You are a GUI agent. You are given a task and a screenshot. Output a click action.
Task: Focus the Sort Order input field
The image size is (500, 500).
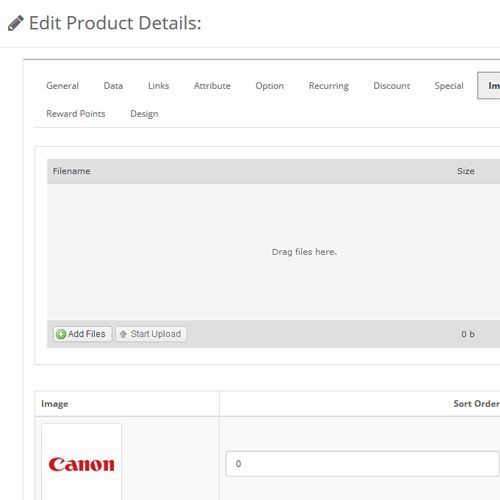(362, 464)
